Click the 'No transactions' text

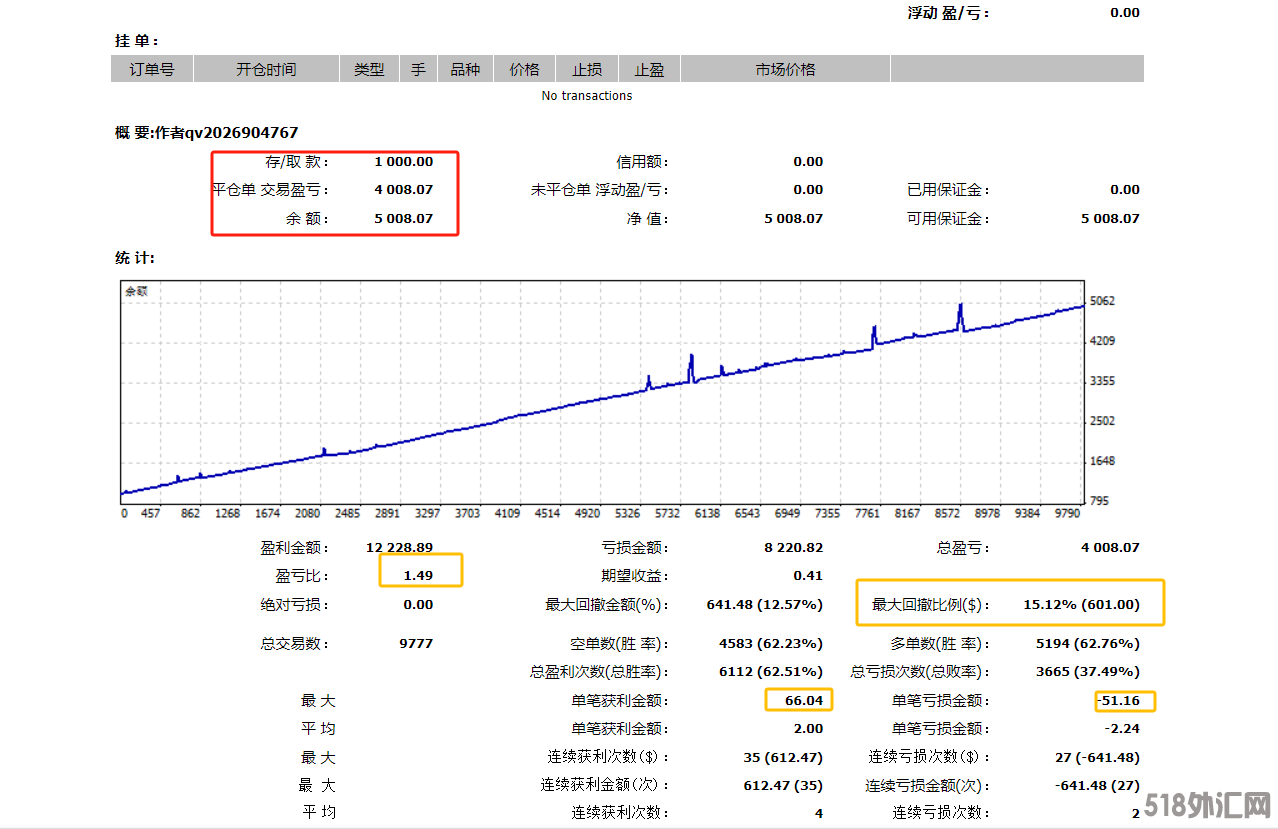[x=587, y=96]
